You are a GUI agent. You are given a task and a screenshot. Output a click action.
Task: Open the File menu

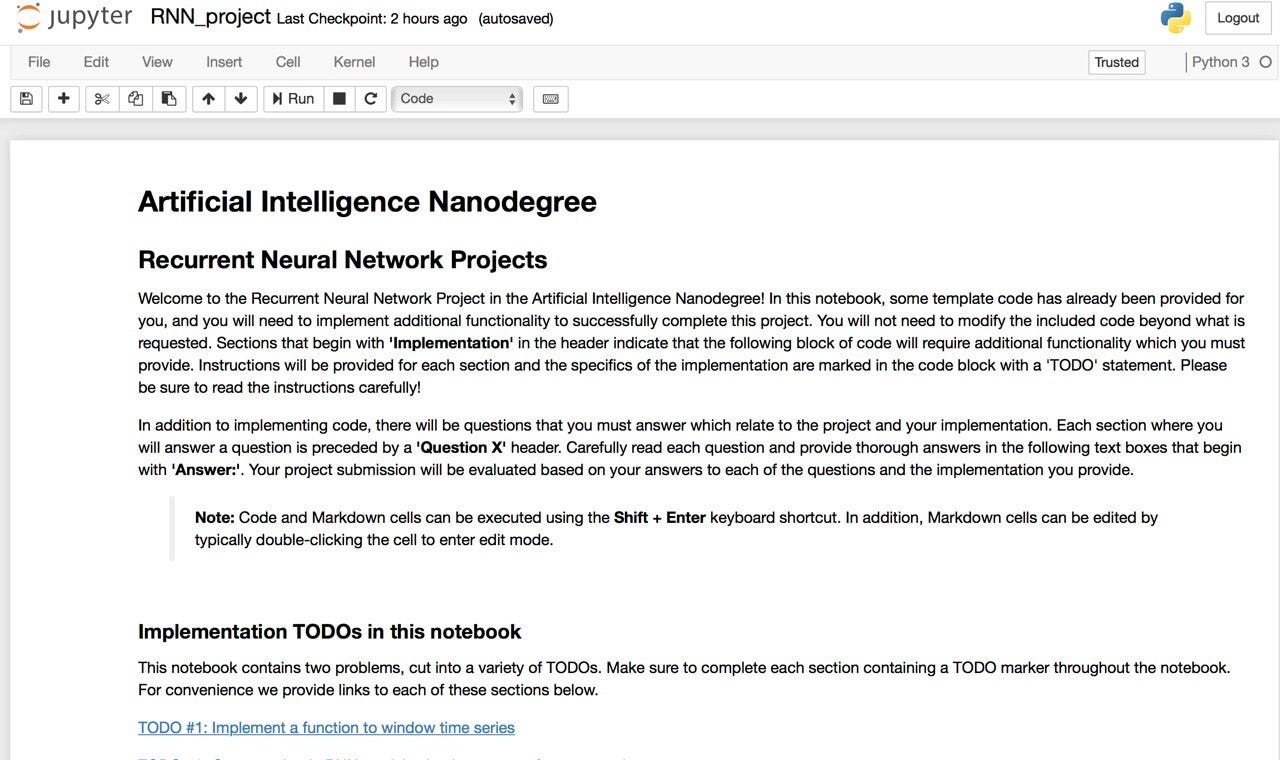[x=38, y=61]
